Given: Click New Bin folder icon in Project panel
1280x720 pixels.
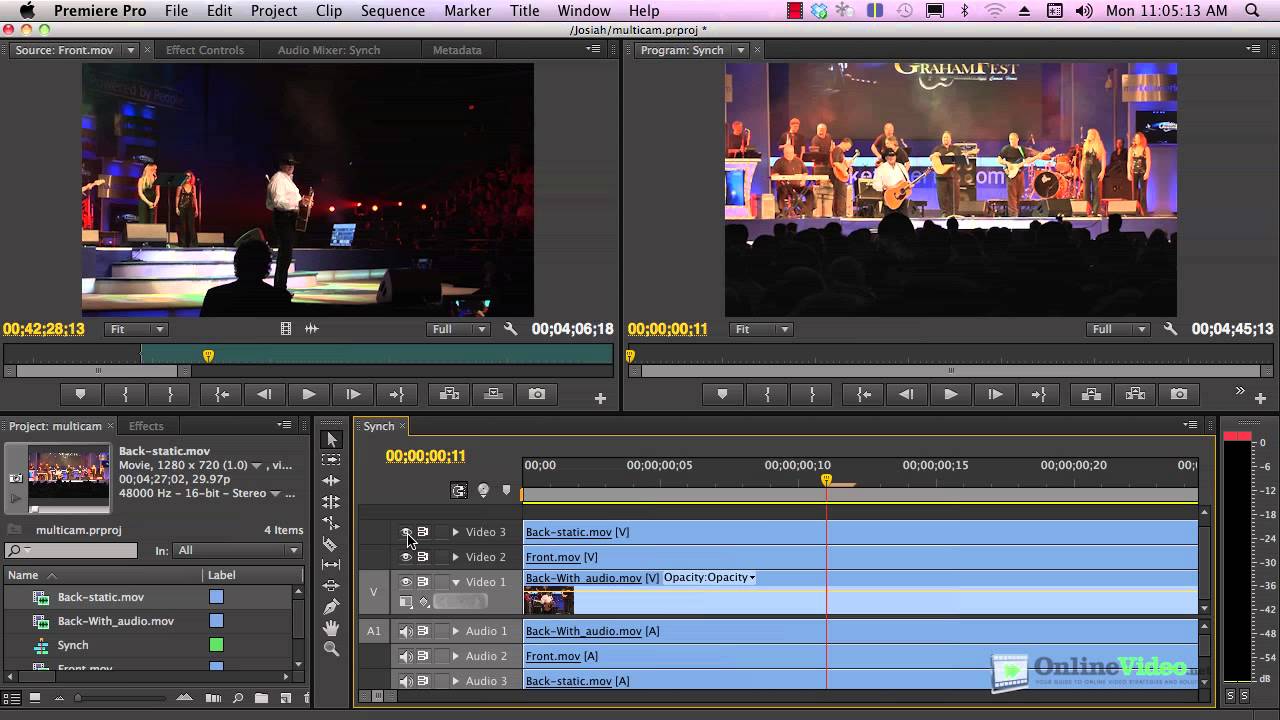Looking at the screenshot, I should click(261, 698).
